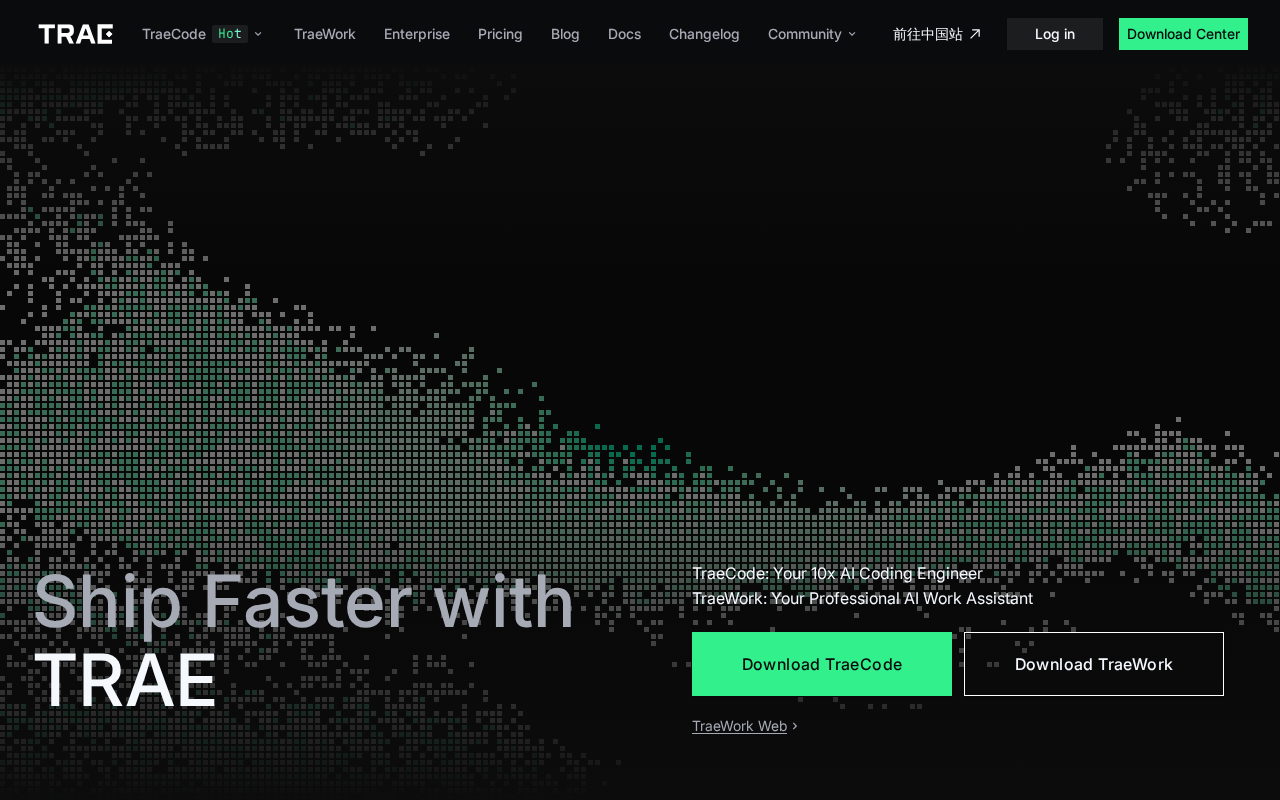The image size is (1280, 800).
Task: Click the Log in button
Action: coord(1055,34)
